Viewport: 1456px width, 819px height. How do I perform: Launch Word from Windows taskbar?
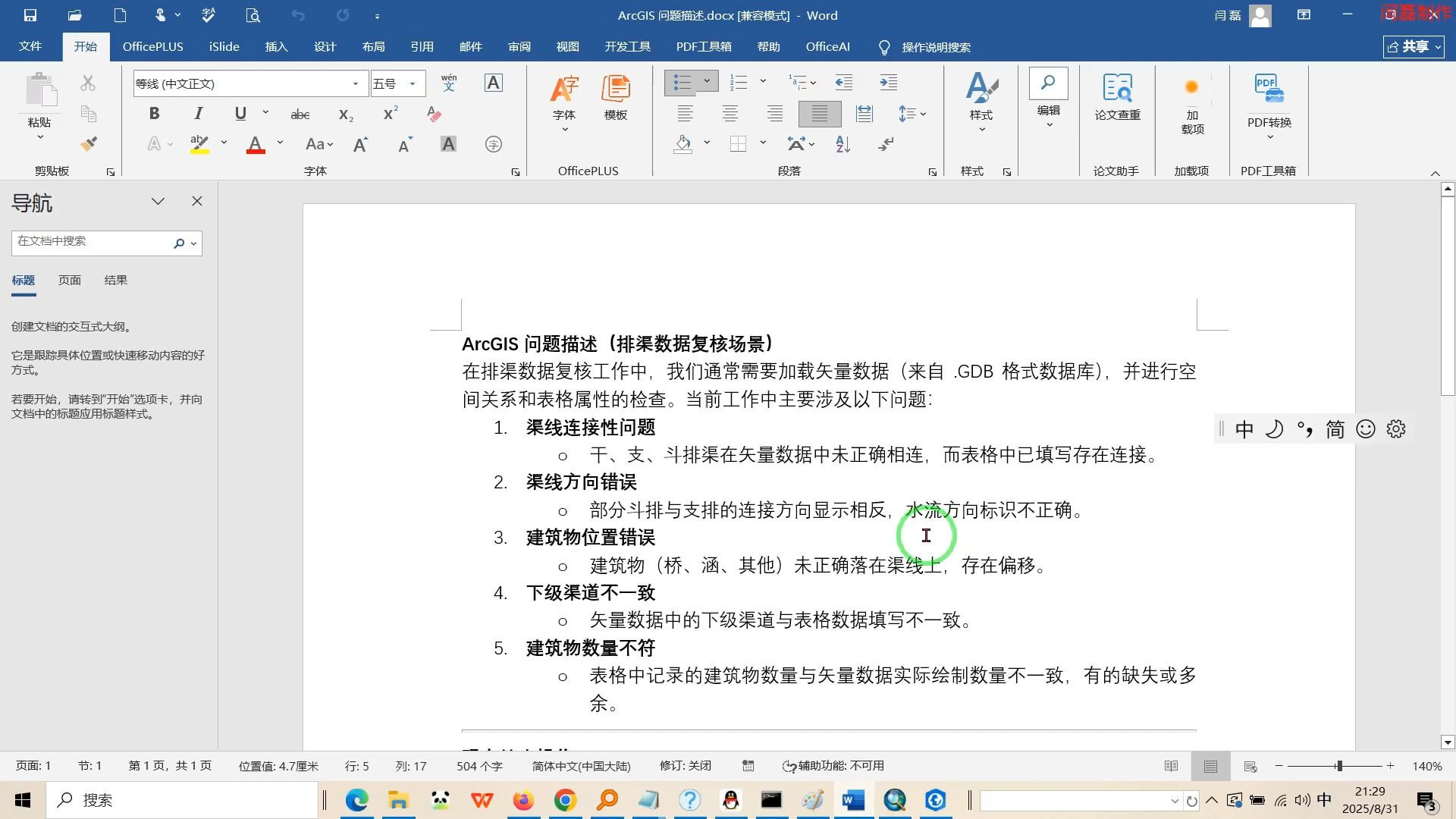tap(854, 800)
